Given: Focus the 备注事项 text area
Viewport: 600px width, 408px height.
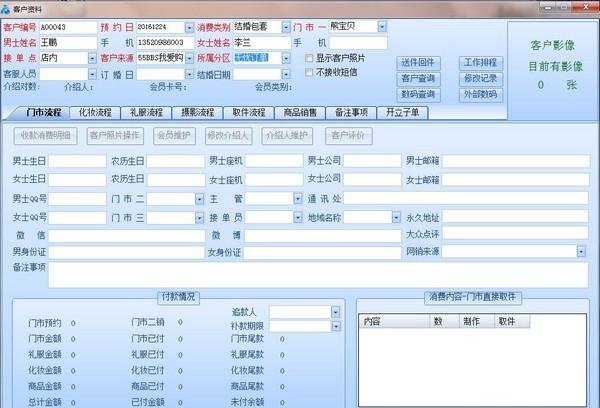Looking at the screenshot, I should pyautogui.click(x=318, y=275).
